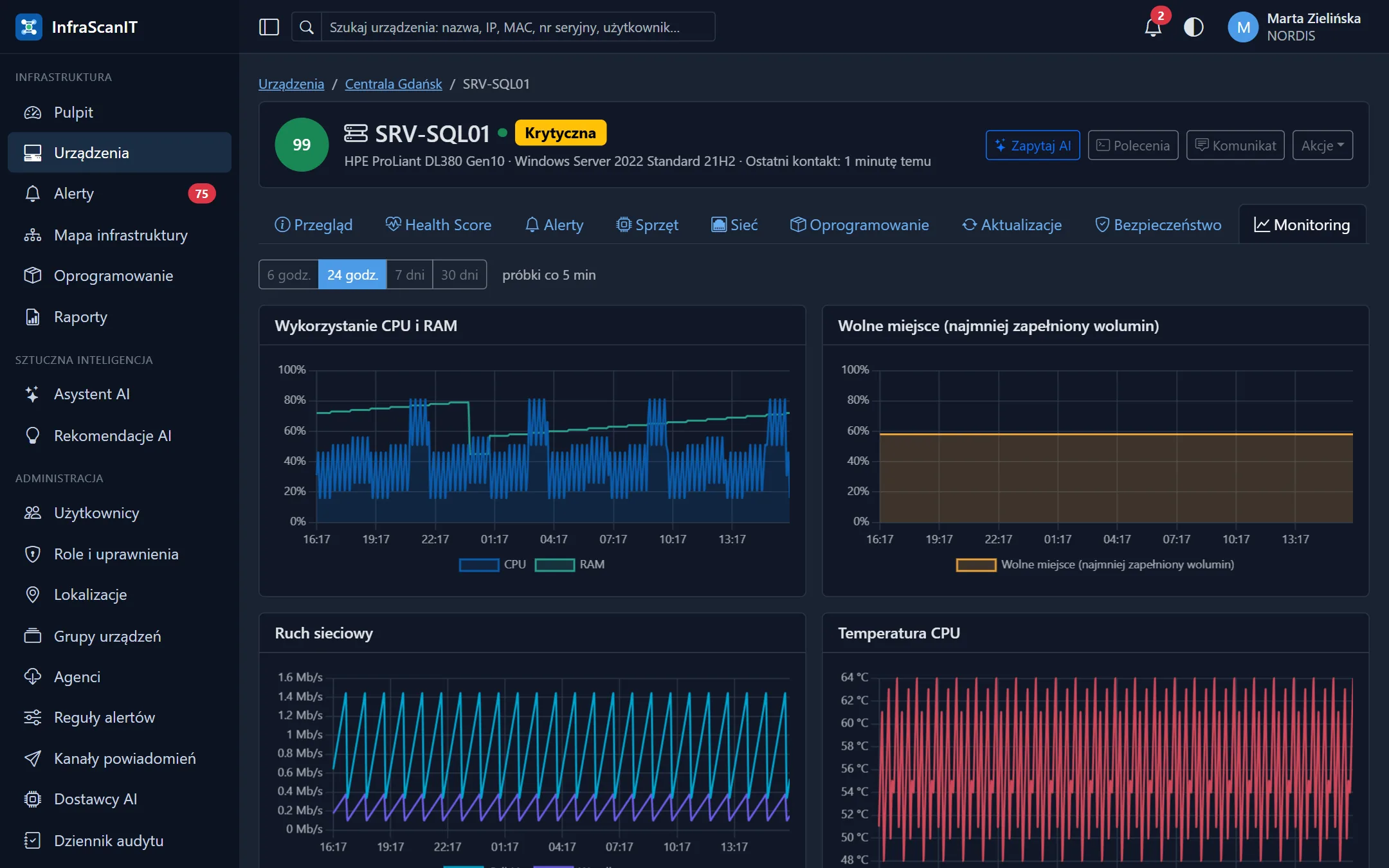Viewport: 1389px width, 868px height.
Task: Open Lokalizacje page
Action: pyautogui.click(x=120, y=595)
